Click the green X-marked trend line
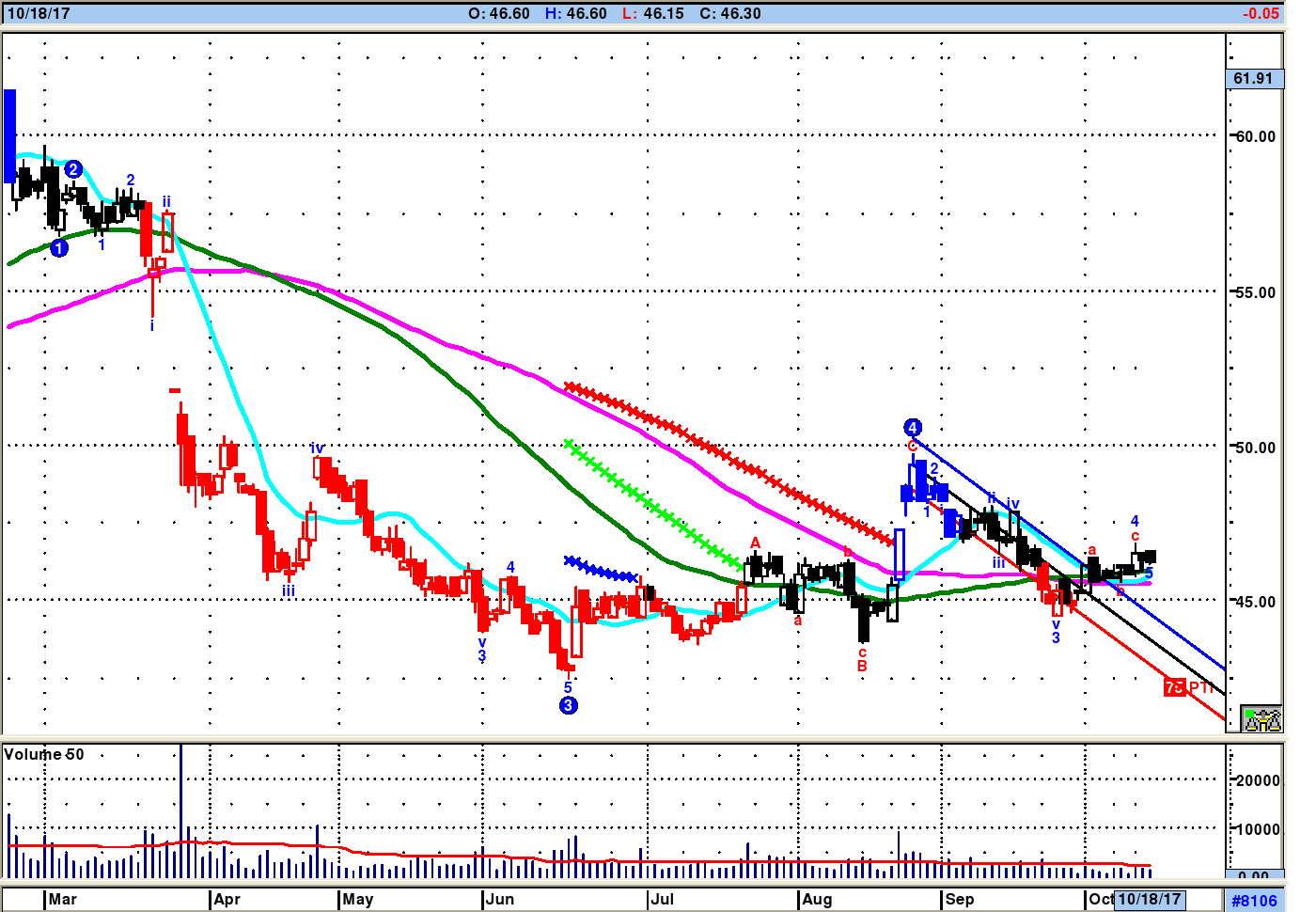Image resolution: width=1316 pixels, height=912 pixels. click(x=649, y=503)
